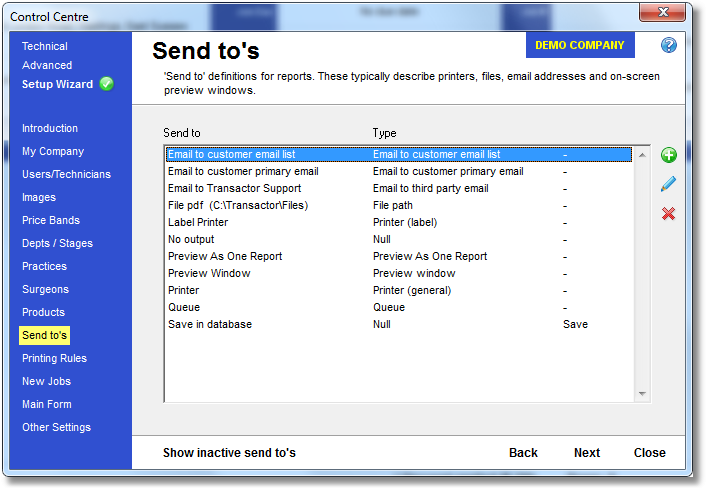Select the 'Email to Transactor Support' row

point(399,188)
